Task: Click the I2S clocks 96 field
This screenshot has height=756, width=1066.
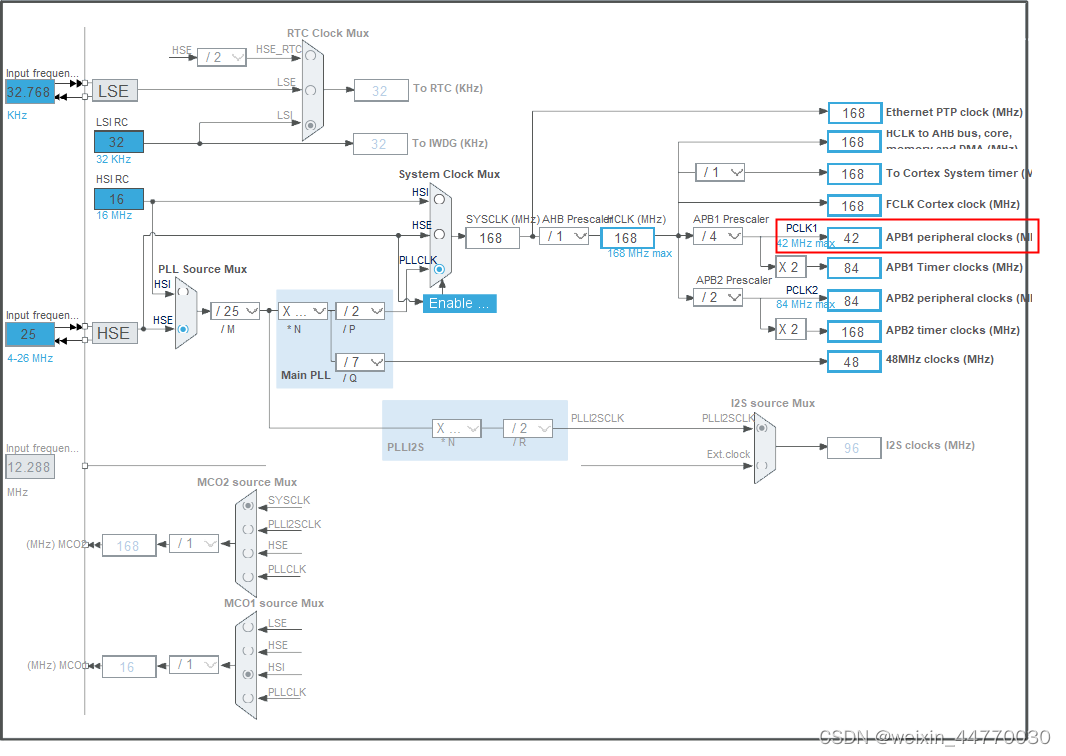Action: 855,449
